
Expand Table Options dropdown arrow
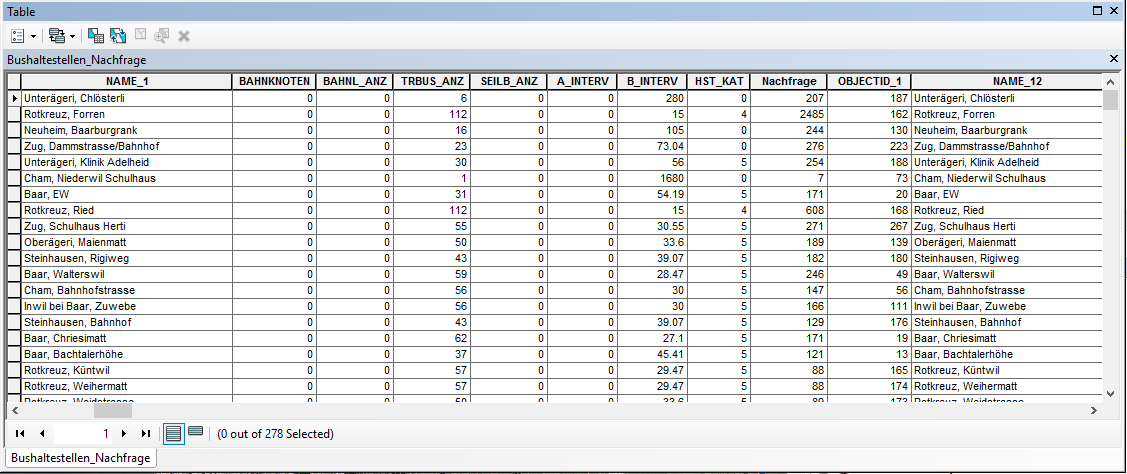click(x=34, y=36)
